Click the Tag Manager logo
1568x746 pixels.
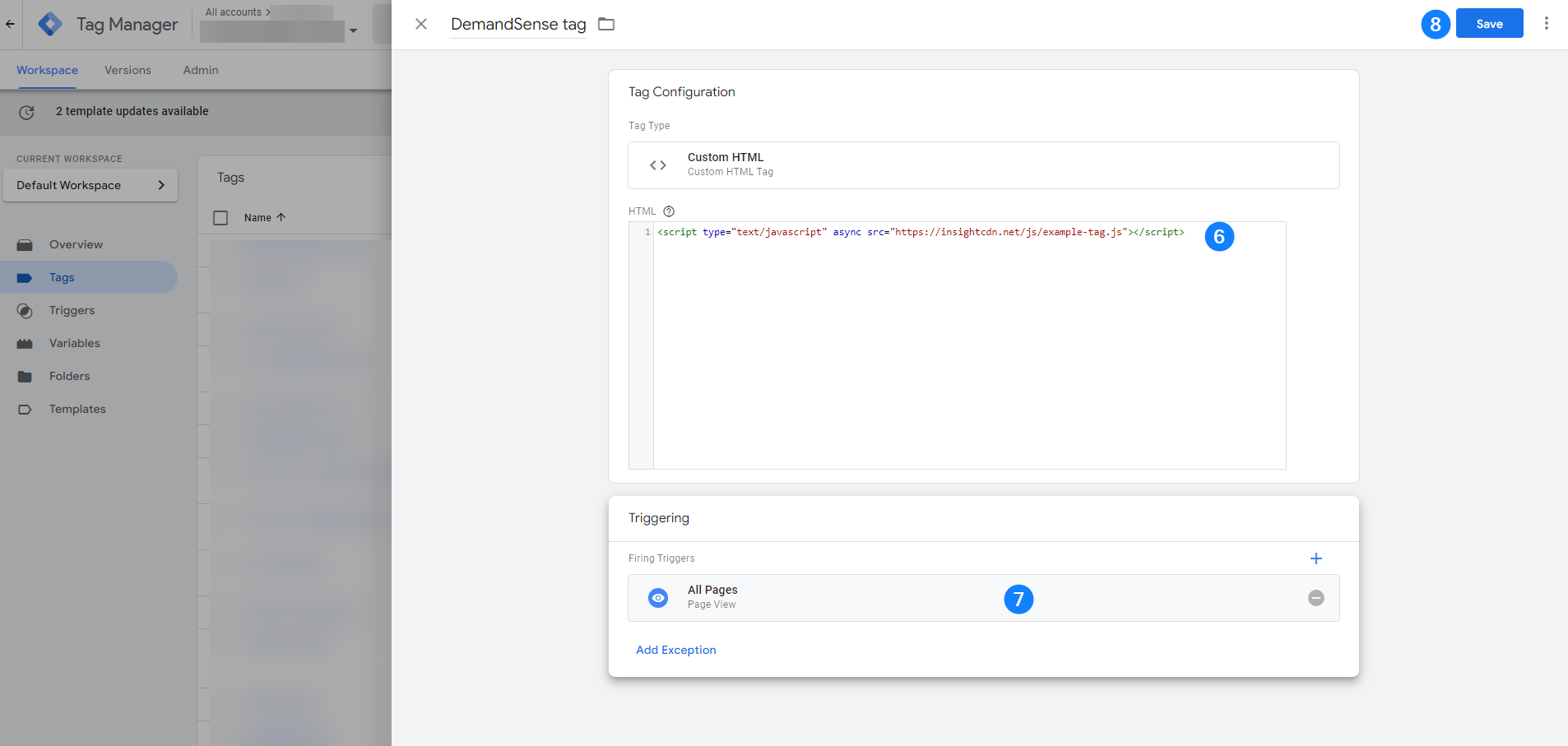tap(50, 25)
